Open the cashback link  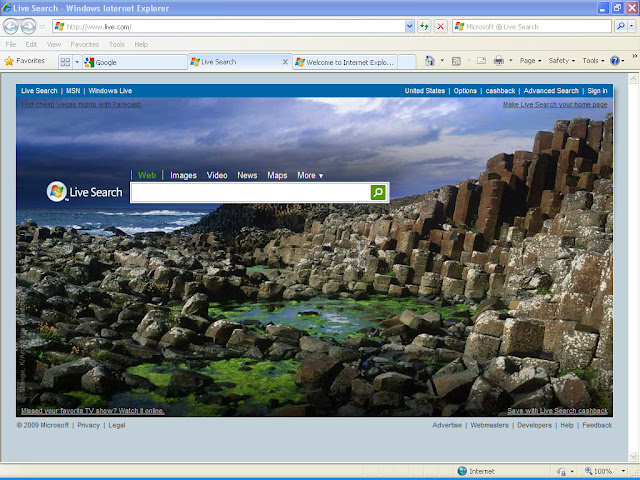(x=500, y=91)
